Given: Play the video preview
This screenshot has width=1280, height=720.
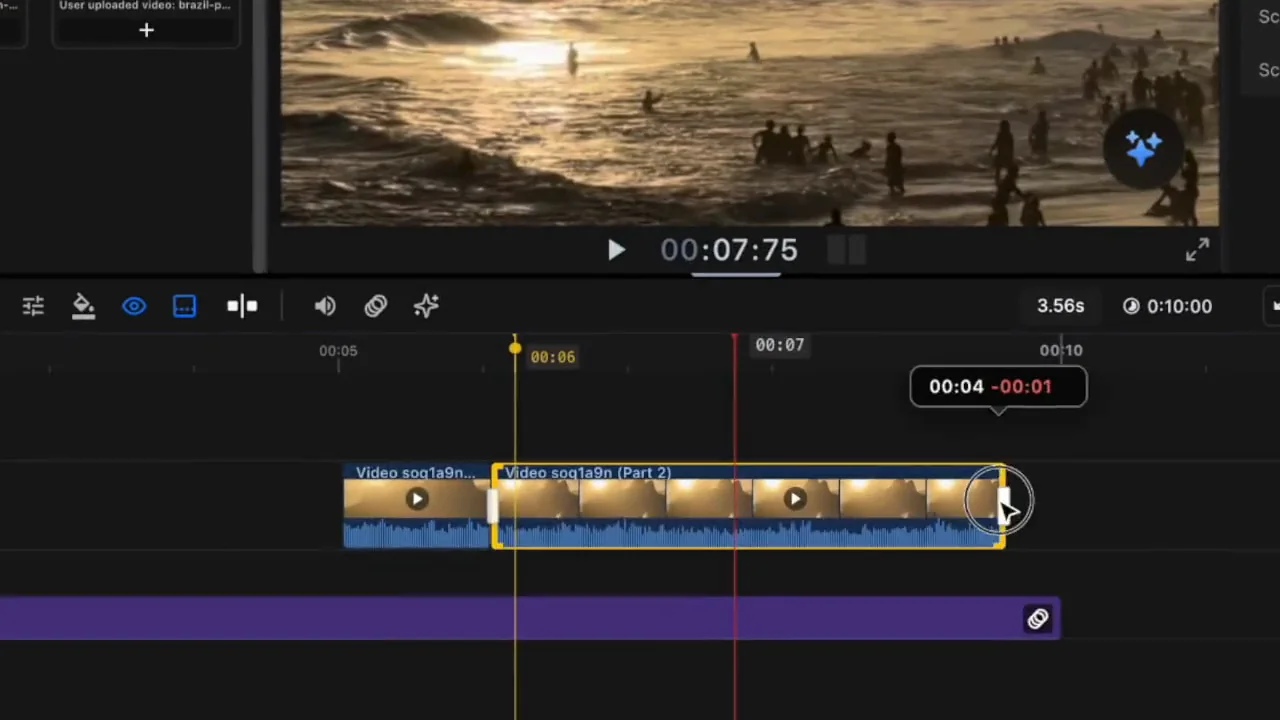Looking at the screenshot, I should tap(616, 250).
